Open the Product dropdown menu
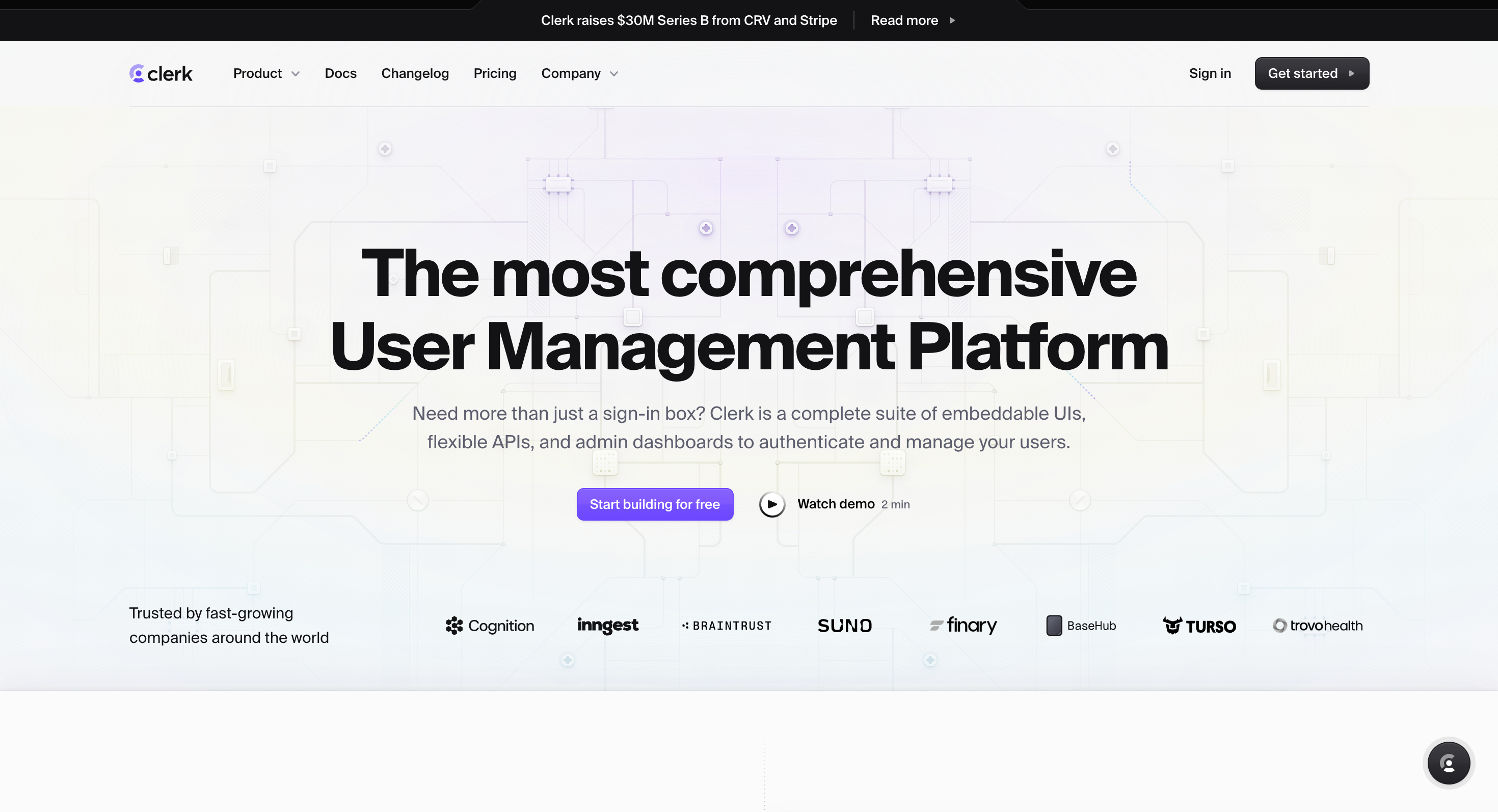Image resolution: width=1498 pixels, height=812 pixels. point(266,74)
